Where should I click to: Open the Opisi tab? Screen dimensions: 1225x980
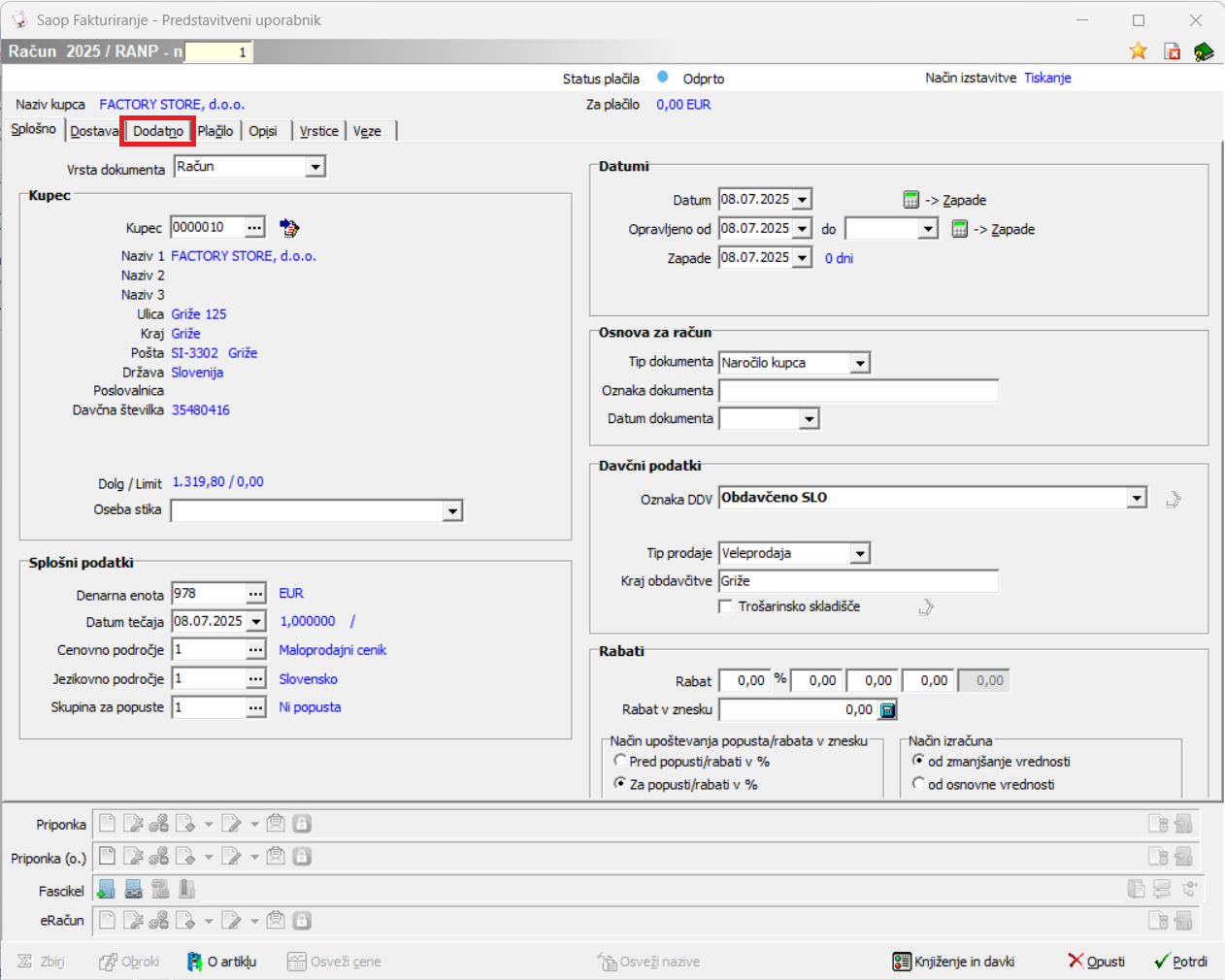(263, 131)
